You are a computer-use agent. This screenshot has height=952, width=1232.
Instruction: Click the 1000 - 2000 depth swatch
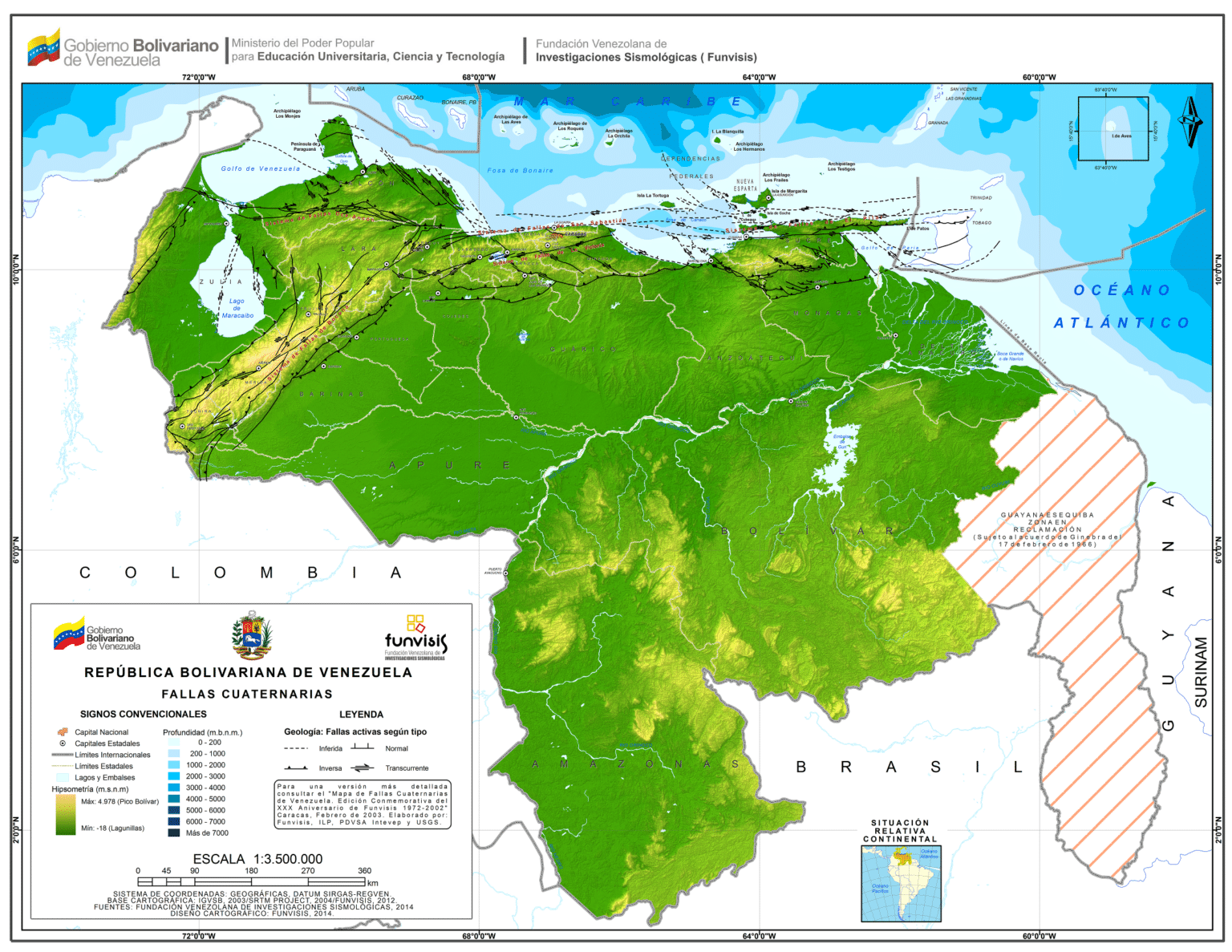[x=174, y=765]
